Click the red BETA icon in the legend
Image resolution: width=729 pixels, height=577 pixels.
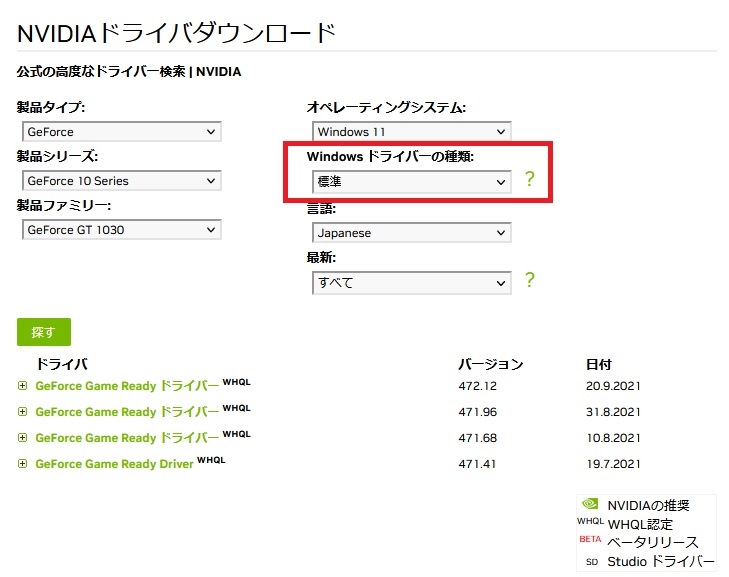coord(590,540)
